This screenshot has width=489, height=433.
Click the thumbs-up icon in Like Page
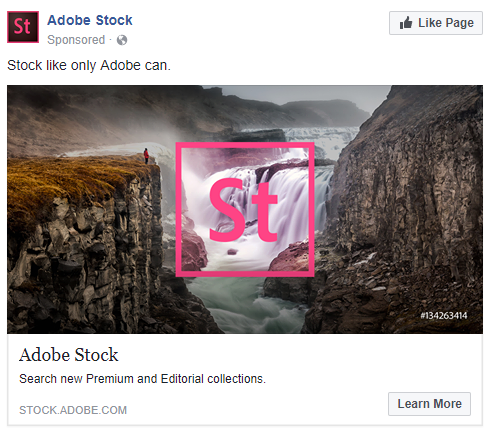point(406,23)
